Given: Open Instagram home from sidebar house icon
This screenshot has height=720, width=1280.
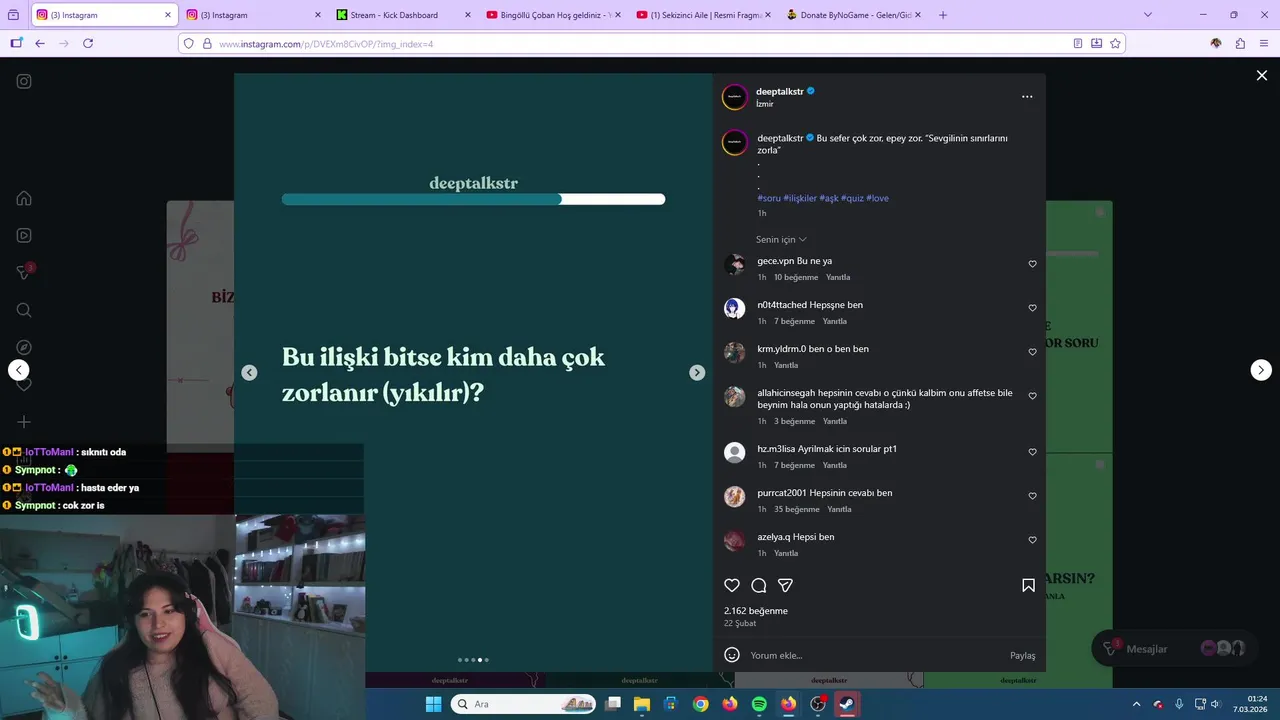Looking at the screenshot, I should pos(24,198).
